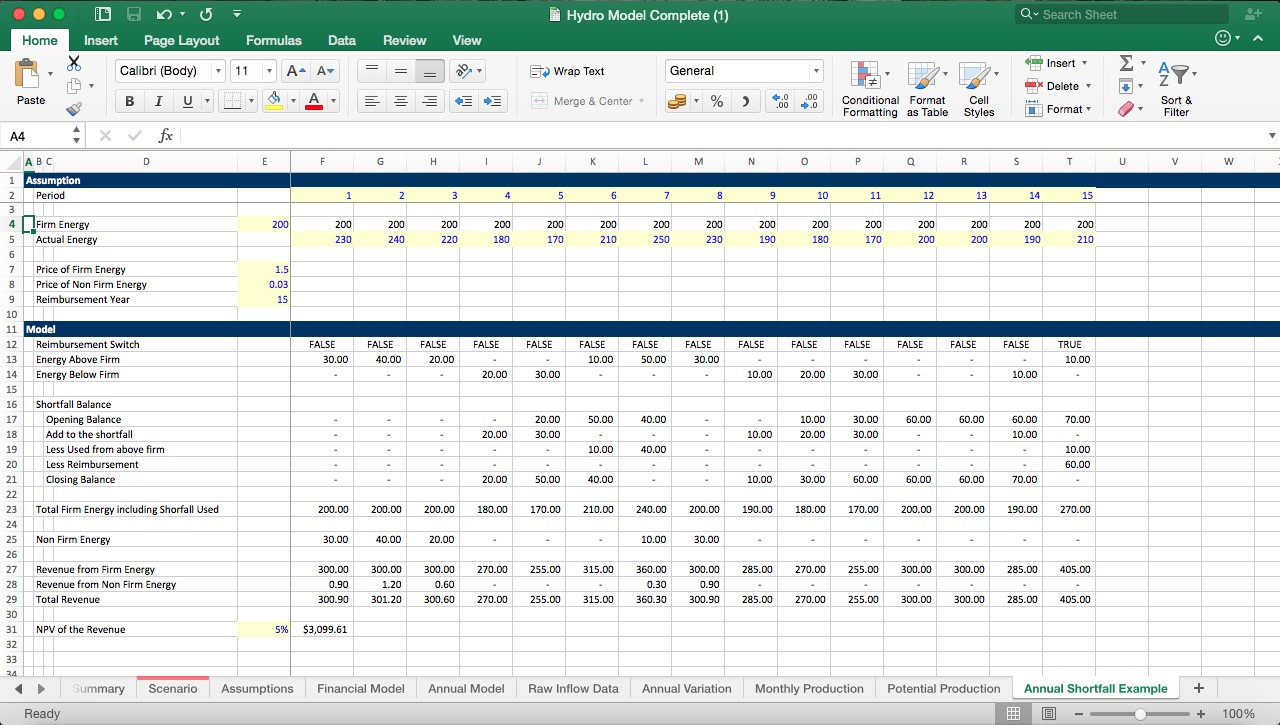
Task: Toggle bold formatting
Action: (x=129, y=101)
